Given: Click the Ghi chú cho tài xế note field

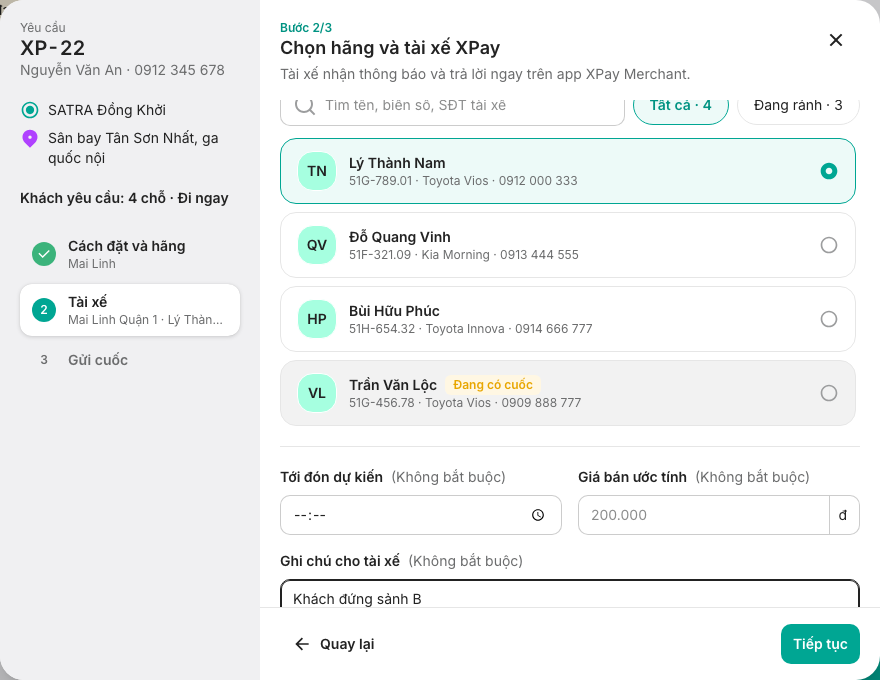Looking at the screenshot, I should coord(570,594).
